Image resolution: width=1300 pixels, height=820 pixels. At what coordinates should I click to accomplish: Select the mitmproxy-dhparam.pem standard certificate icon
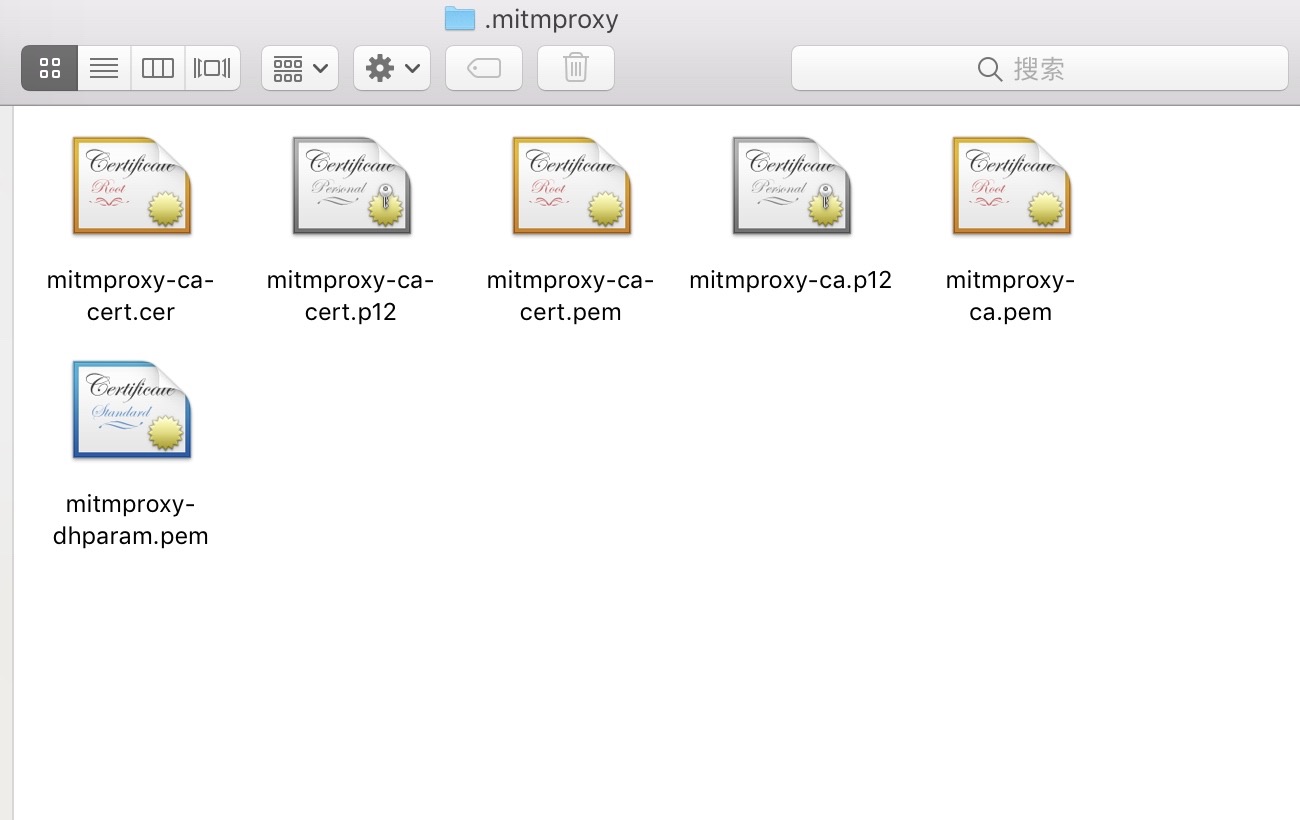(x=130, y=410)
